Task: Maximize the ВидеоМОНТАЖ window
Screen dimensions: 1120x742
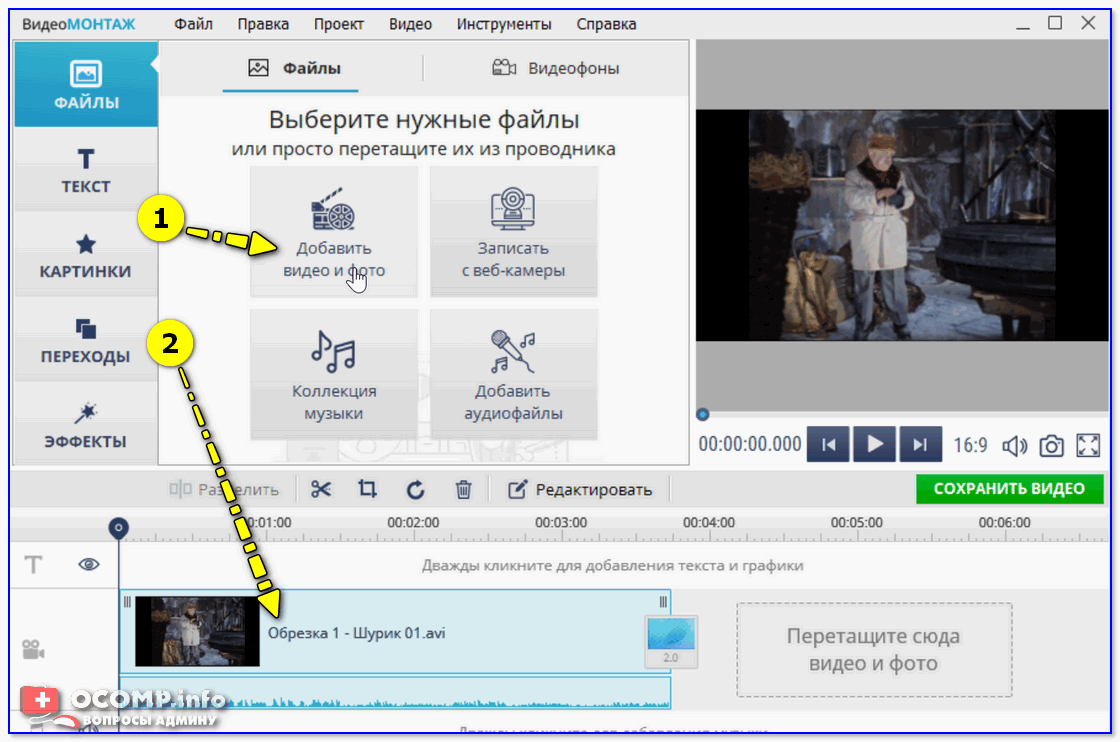Action: pyautogui.click(x=1055, y=24)
